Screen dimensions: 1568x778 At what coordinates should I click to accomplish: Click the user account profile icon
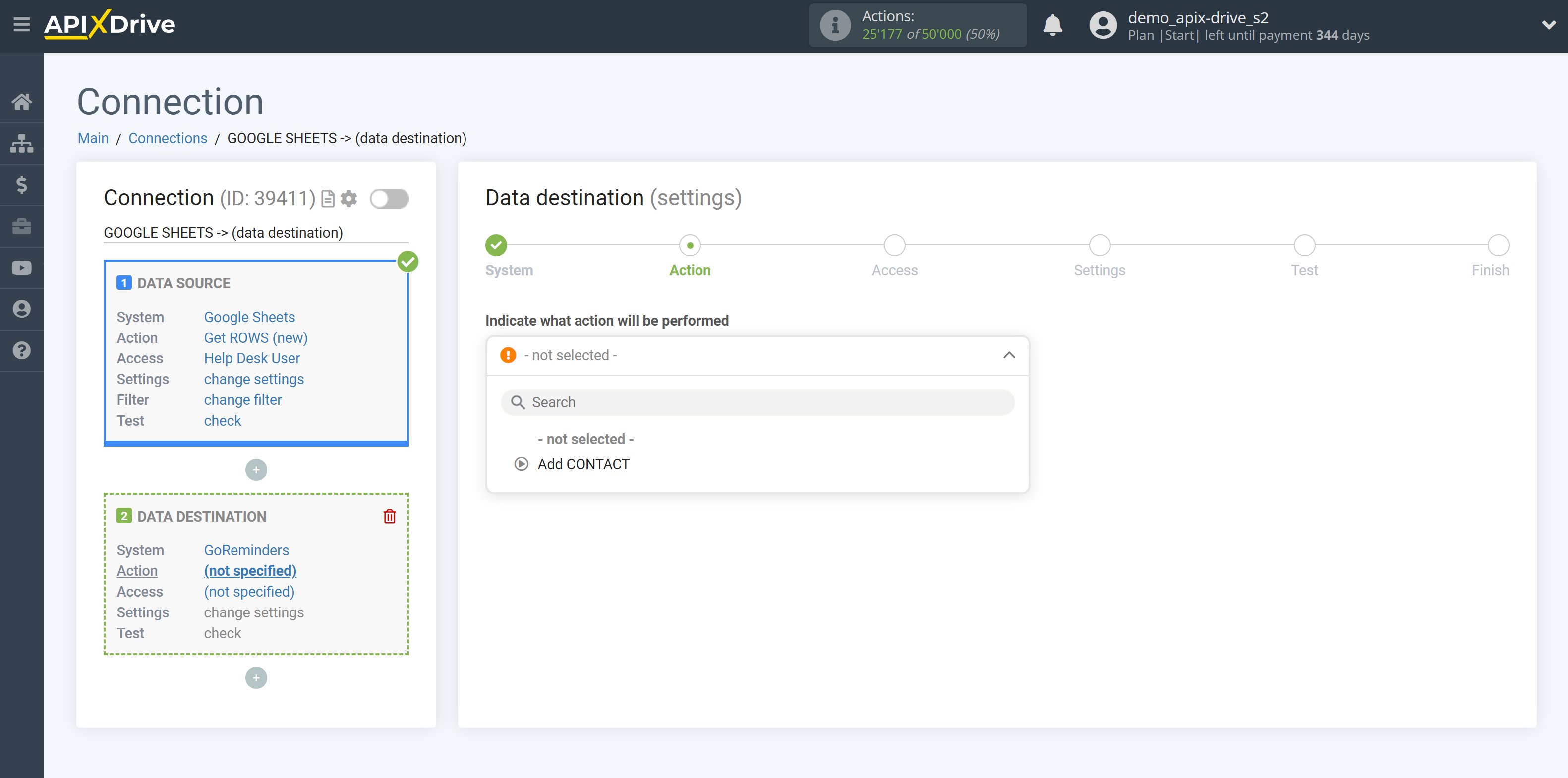pyautogui.click(x=1100, y=25)
